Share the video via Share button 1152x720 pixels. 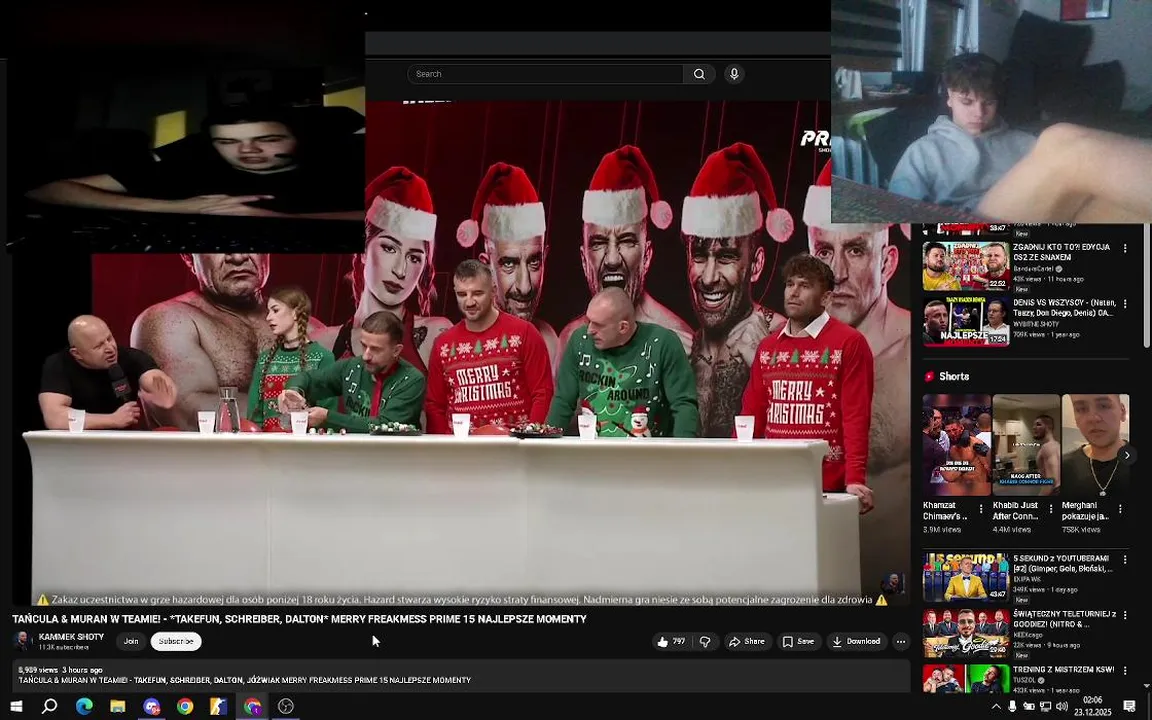pos(747,641)
